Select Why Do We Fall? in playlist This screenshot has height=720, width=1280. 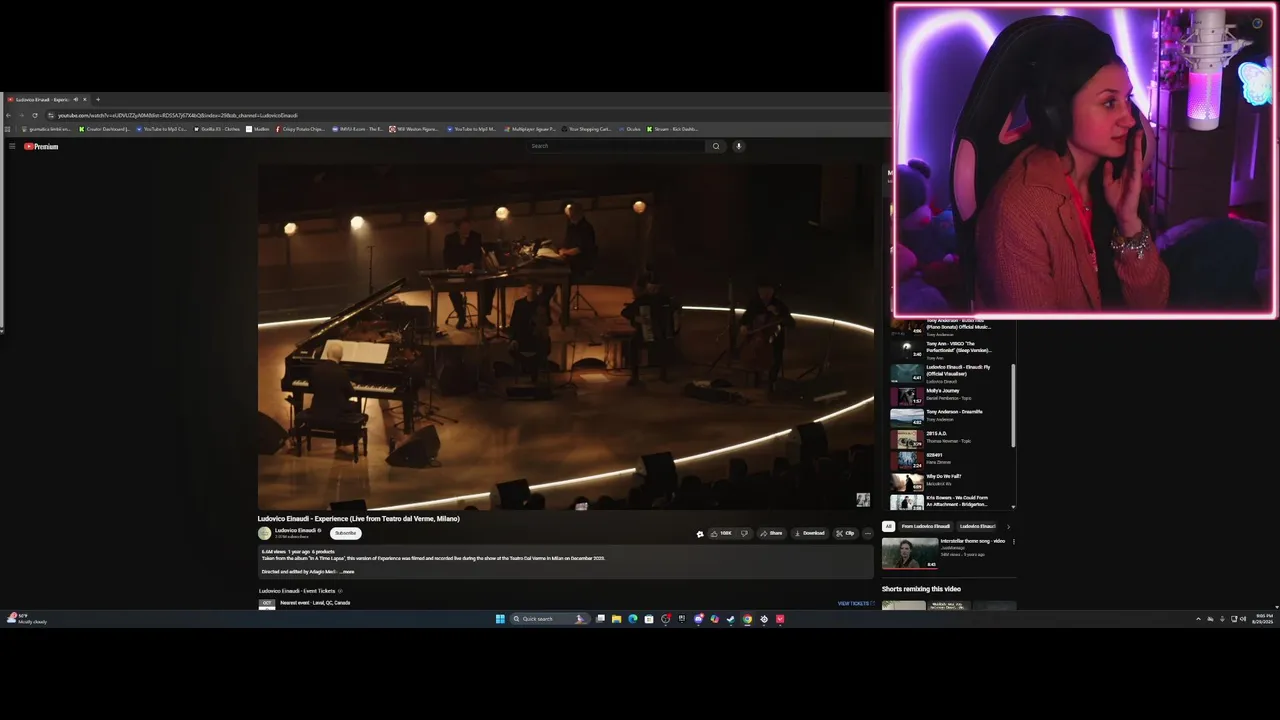click(x=950, y=480)
